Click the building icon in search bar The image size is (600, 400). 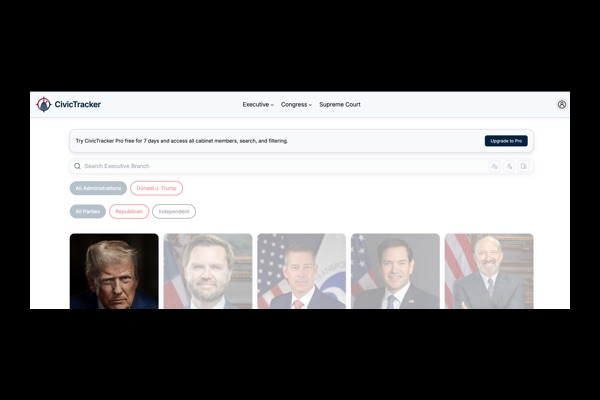523,166
